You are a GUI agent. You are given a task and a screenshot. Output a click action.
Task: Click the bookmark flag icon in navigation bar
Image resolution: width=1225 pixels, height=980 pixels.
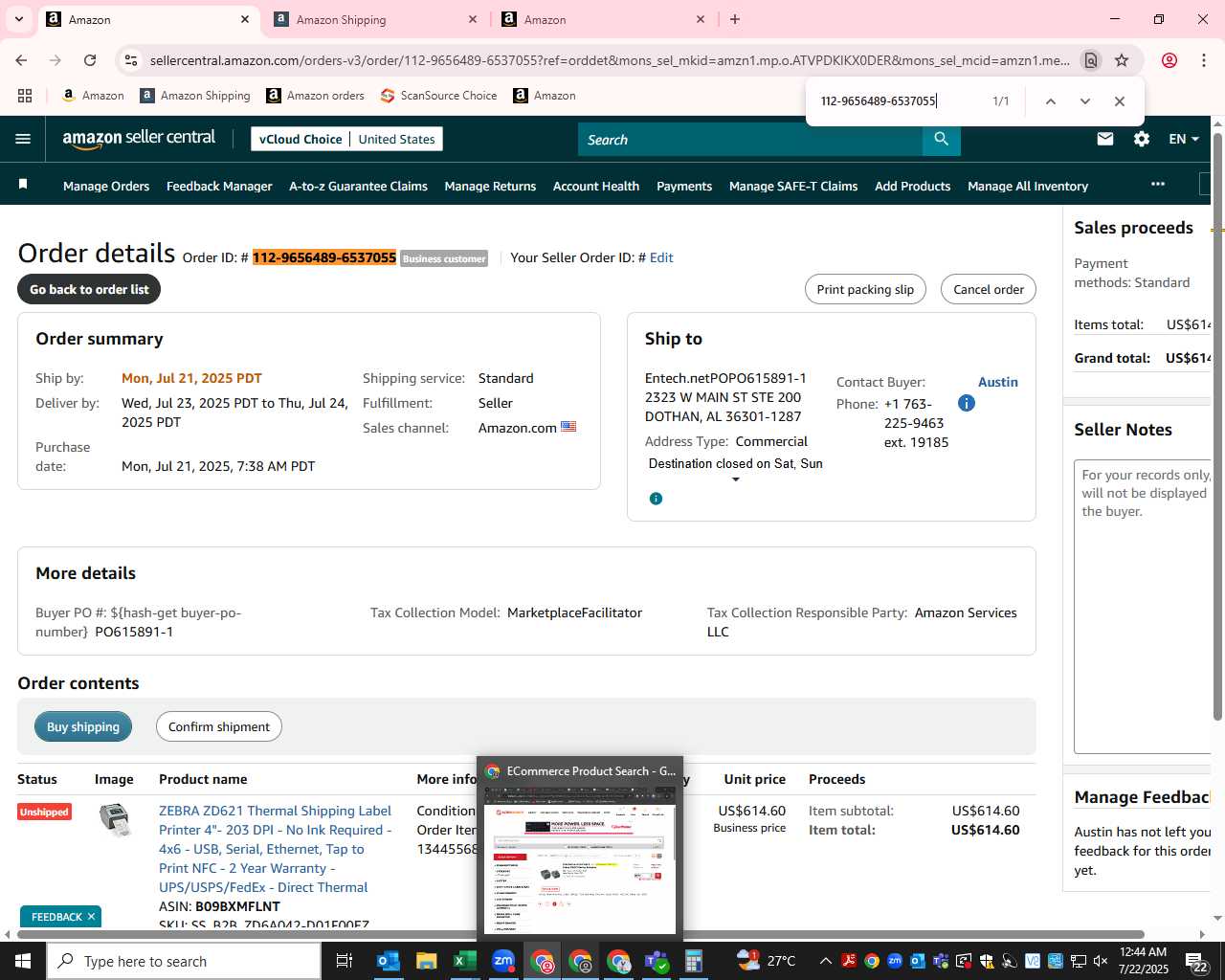[23, 184]
